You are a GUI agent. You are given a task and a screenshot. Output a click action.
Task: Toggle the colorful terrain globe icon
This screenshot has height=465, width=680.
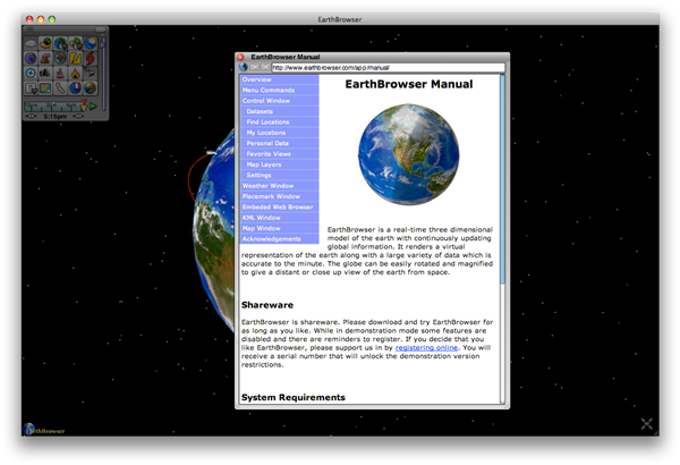click(90, 88)
